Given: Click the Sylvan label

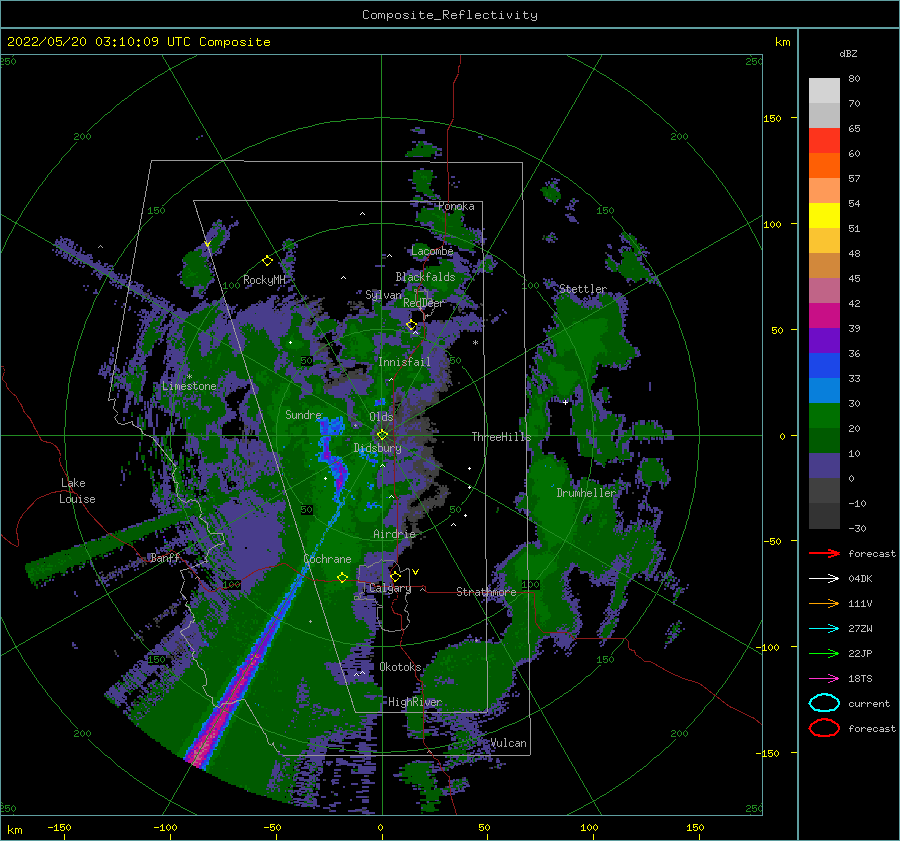Looking at the screenshot, I should (383, 296).
